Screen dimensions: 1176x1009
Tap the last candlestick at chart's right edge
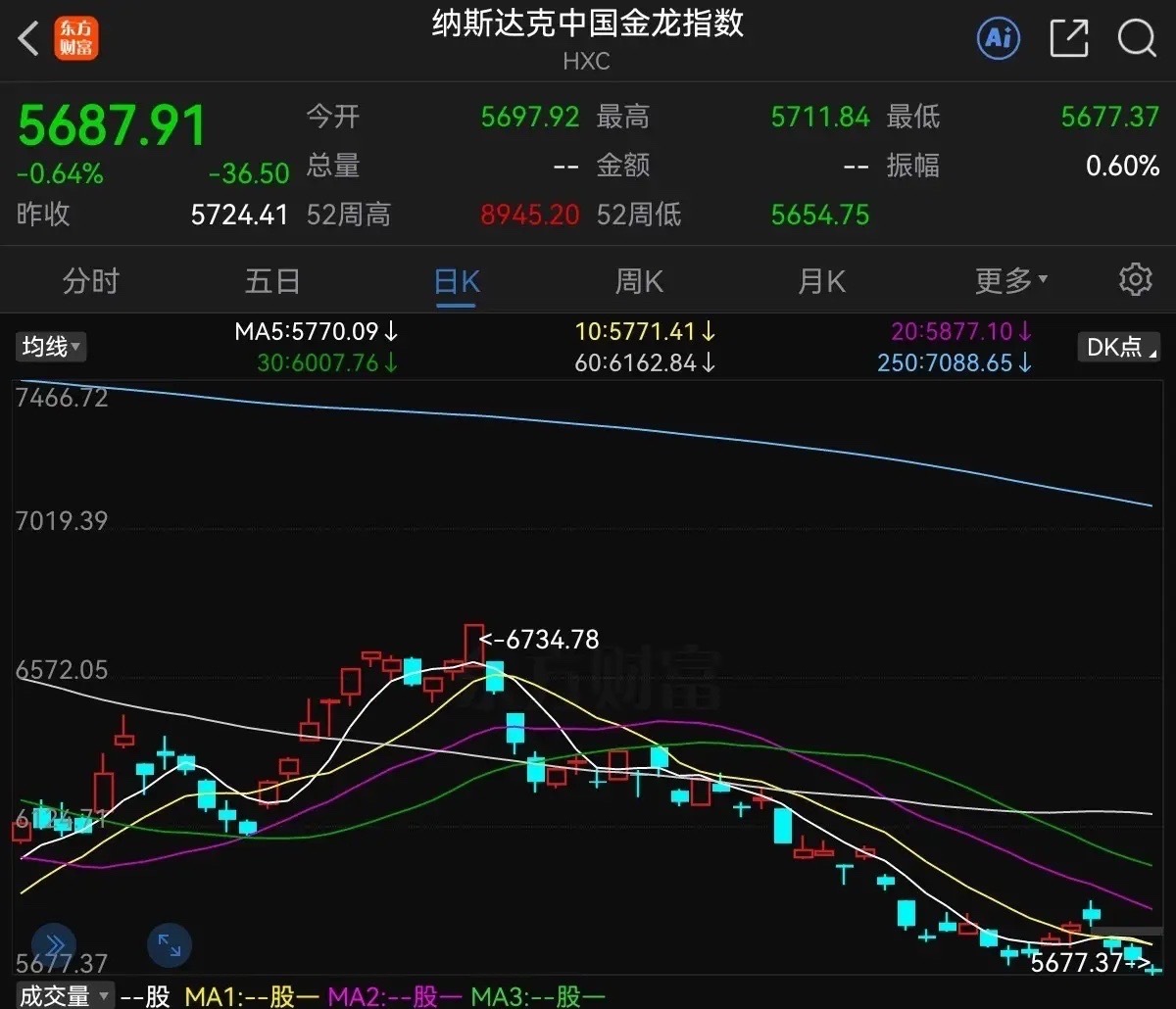point(1154,970)
